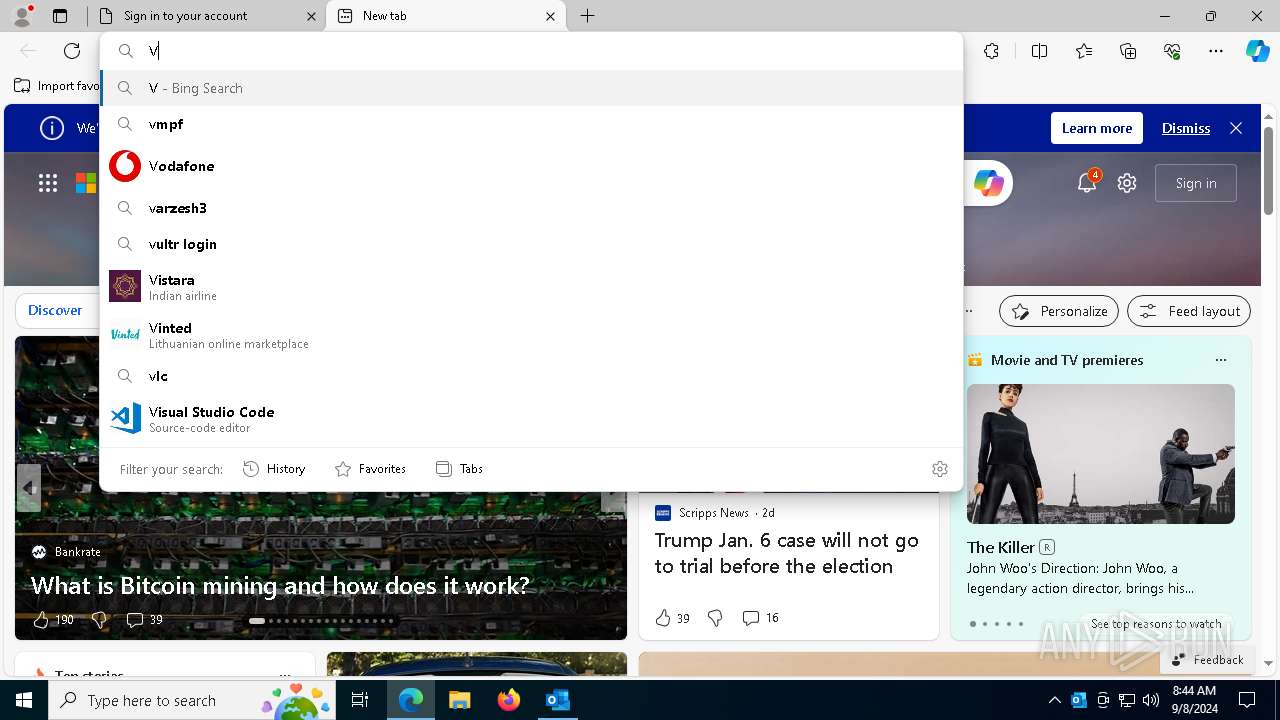Close the information banner with X
This screenshot has width=1280, height=720.
click(x=1236, y=128)
